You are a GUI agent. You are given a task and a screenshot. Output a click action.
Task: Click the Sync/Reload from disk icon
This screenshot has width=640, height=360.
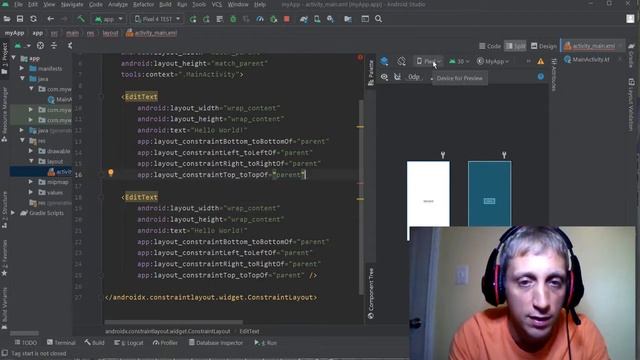pyautogui.click(x=33, y=19)
